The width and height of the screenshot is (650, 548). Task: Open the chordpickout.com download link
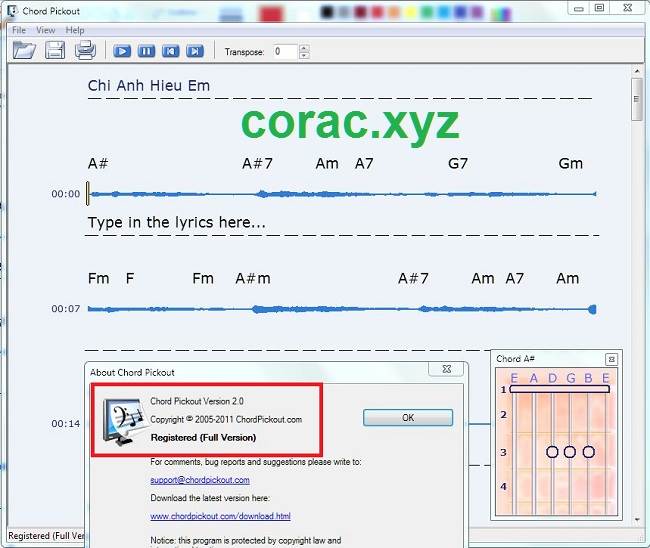(x=220, y=516)
